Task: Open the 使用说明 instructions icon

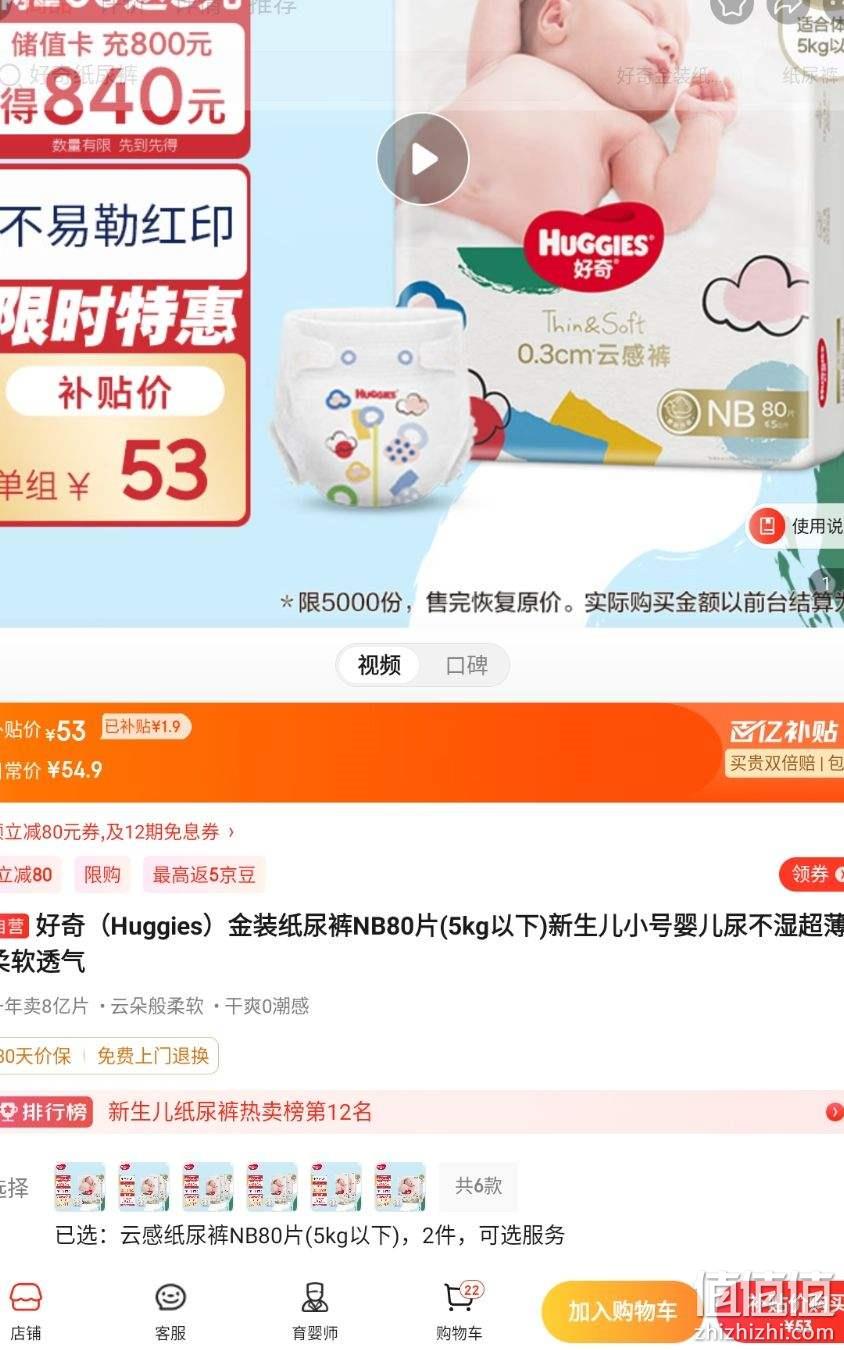Action: point(767,527)
